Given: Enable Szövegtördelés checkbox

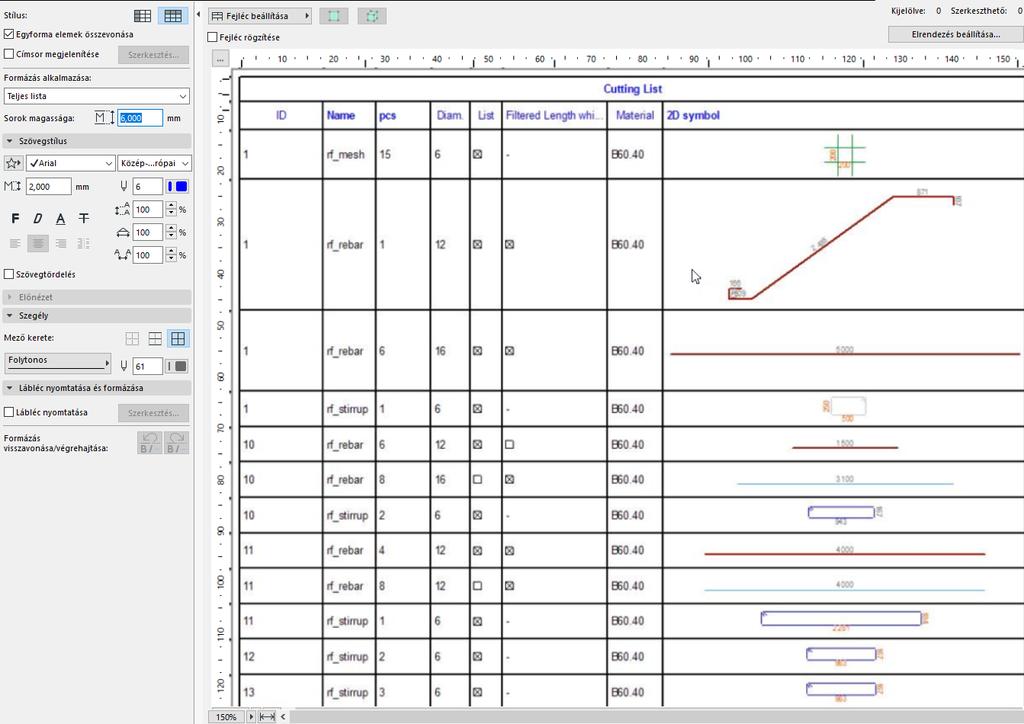Looking at the screenshot, I should pyautogui.click(x=9, y=274).
